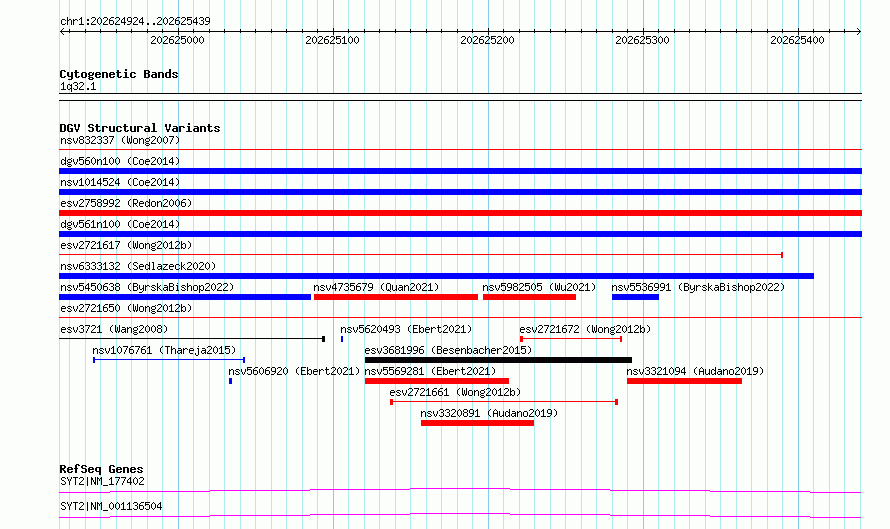Select the dgv560n100 (Coe2014) blue bar

[x=460, y=171]
